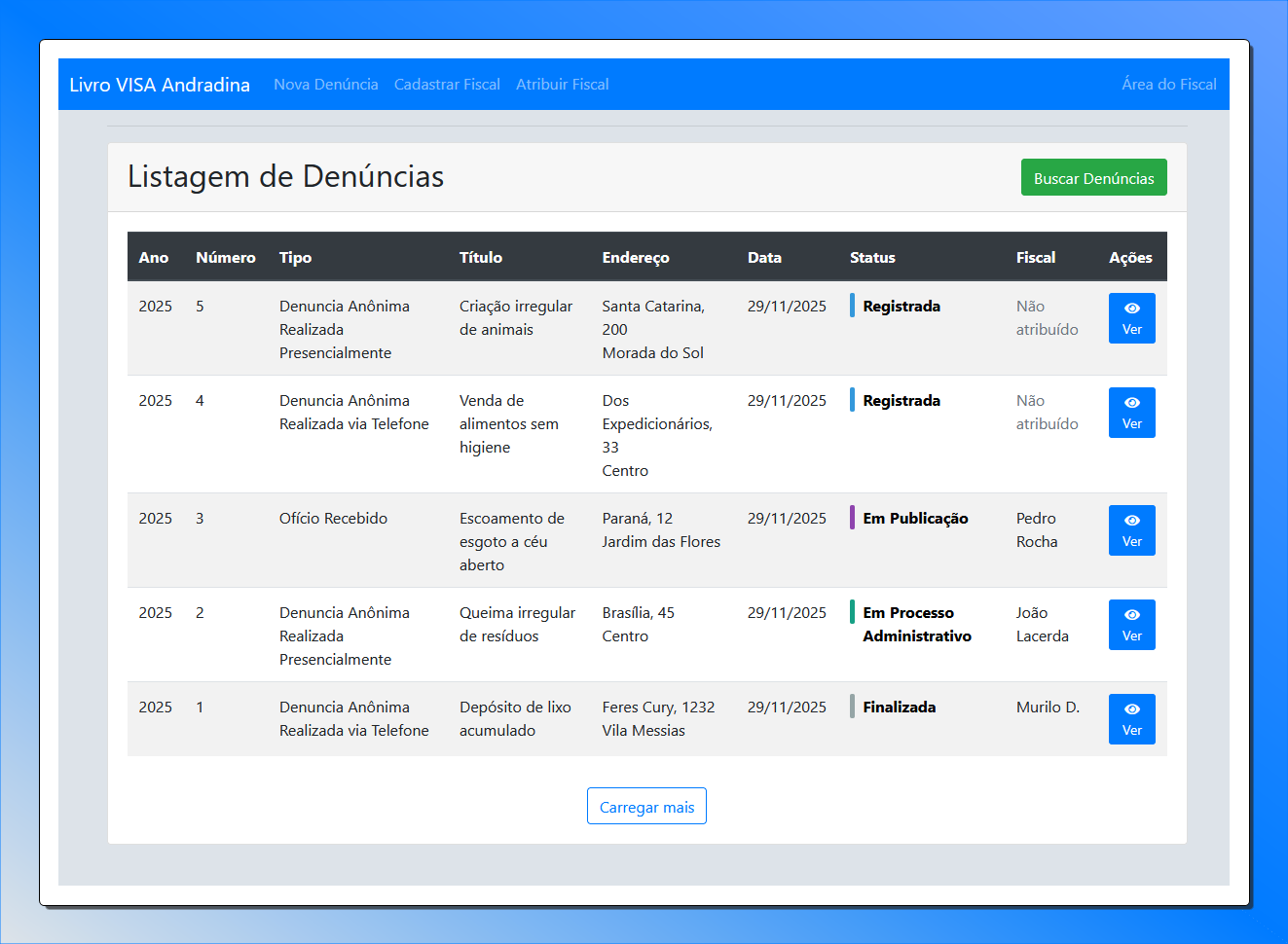Viewport: 1288px width, 944px height.
Task: Click Ver eye icon for Ofício Recebido row
Action: [x=1131, y=530]
